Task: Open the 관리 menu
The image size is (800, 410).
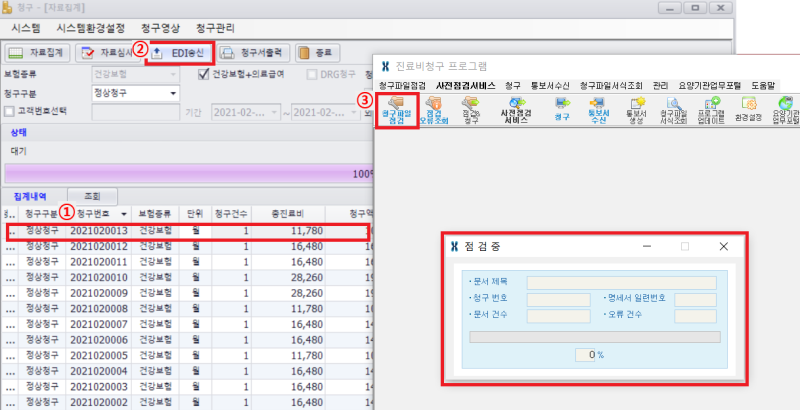Action: [660, 86]
